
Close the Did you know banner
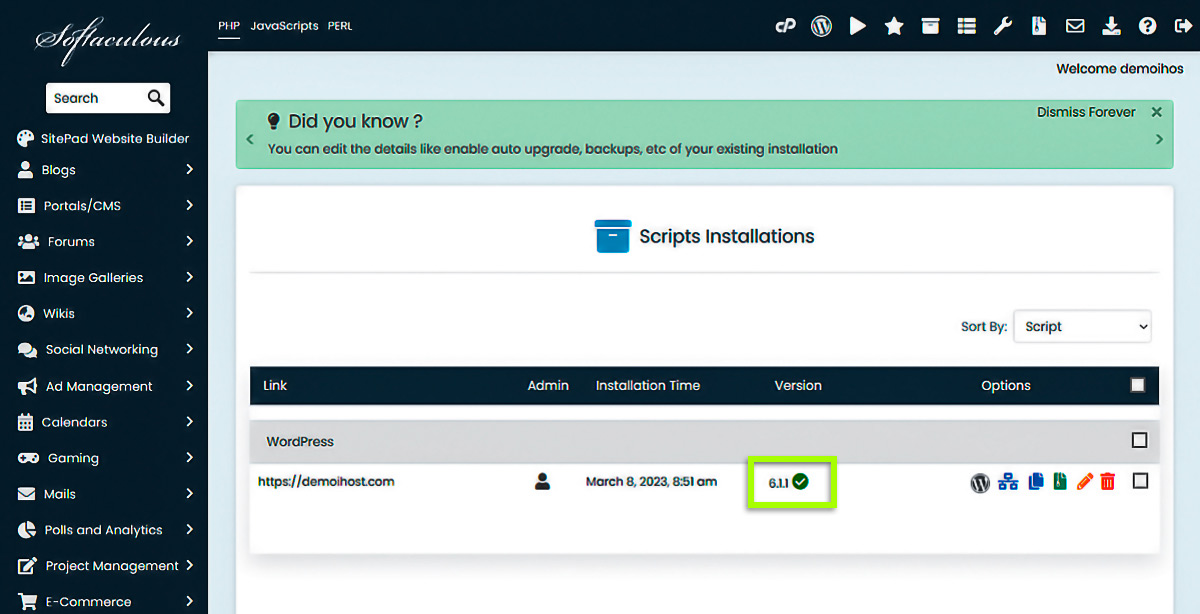(x=1157, y=112)
